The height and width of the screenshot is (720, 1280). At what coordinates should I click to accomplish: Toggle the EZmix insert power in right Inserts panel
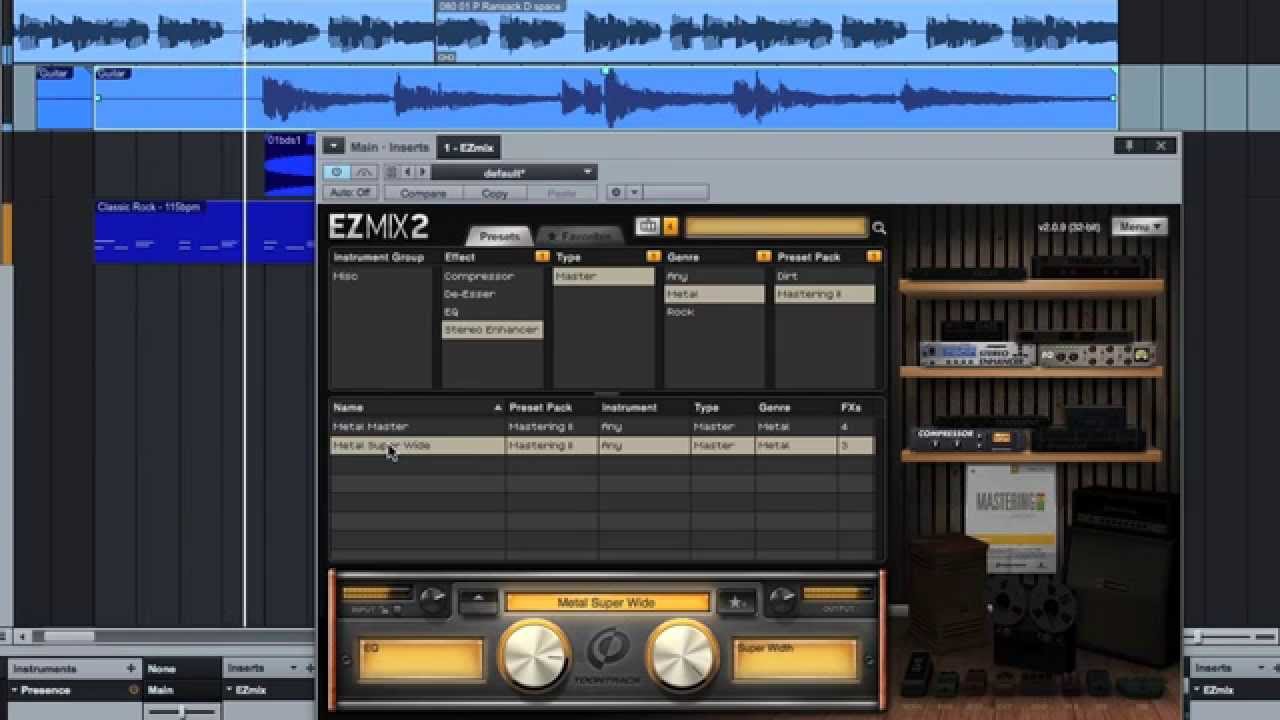[1196, 690]
